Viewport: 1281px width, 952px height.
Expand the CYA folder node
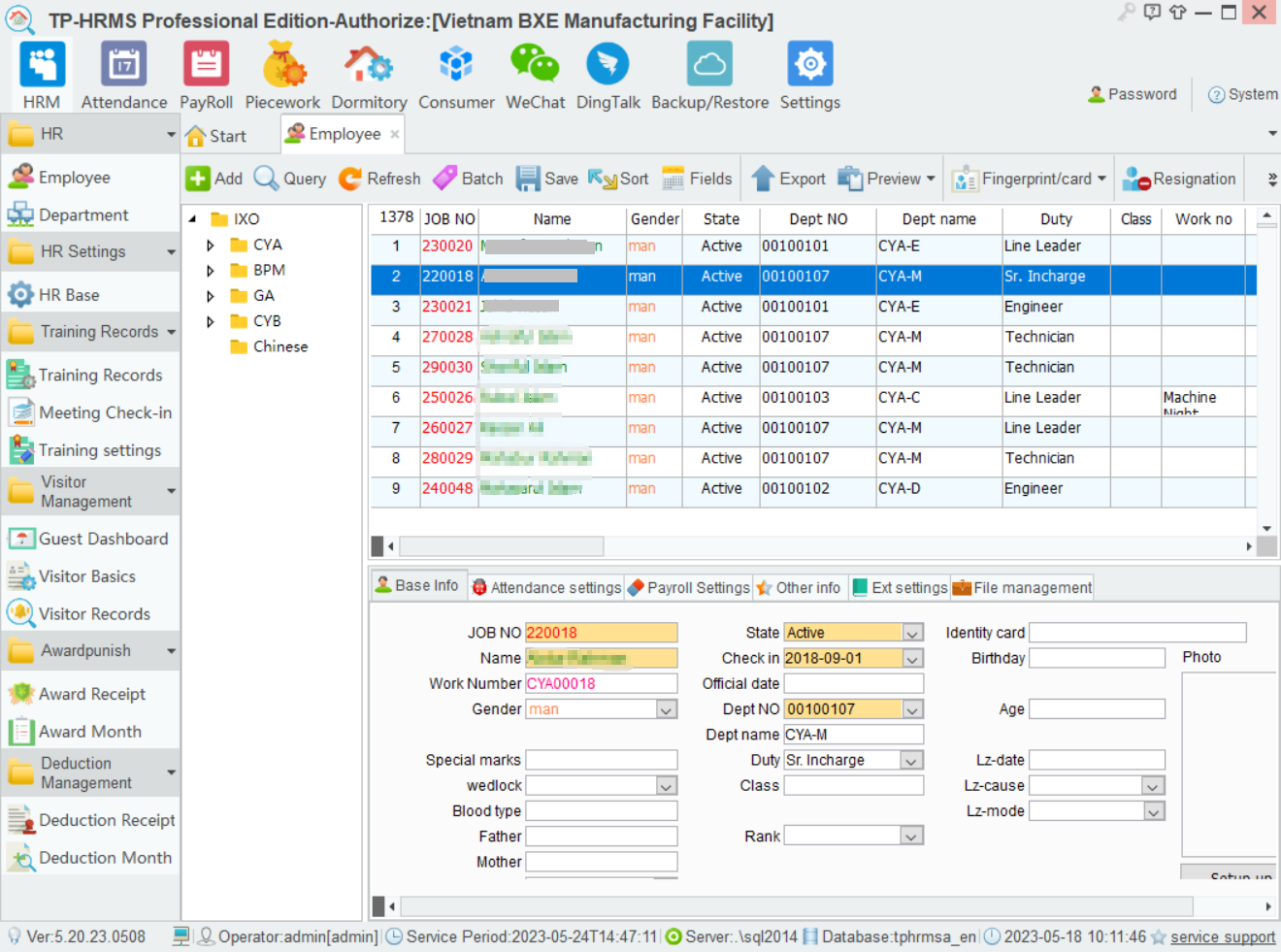click(x=211, y=246)
